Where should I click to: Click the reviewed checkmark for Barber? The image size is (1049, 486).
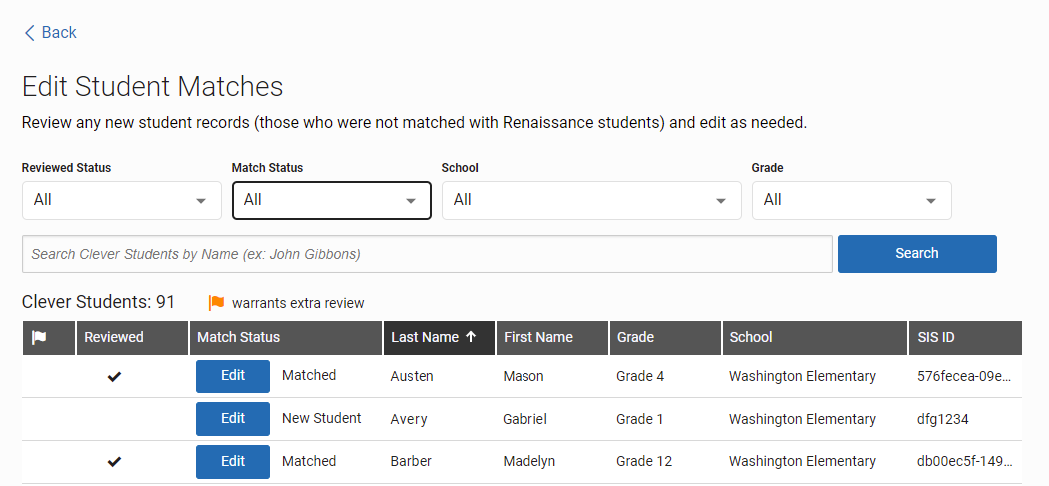[x=114, y=462]
